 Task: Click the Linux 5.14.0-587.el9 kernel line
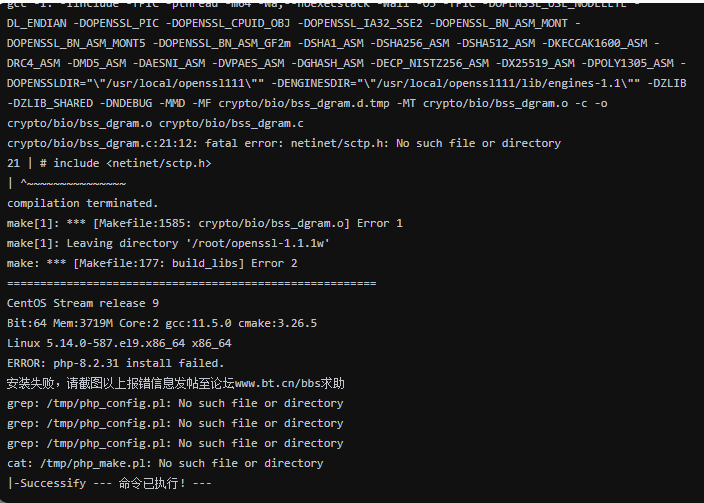click(x=119, y=343)
